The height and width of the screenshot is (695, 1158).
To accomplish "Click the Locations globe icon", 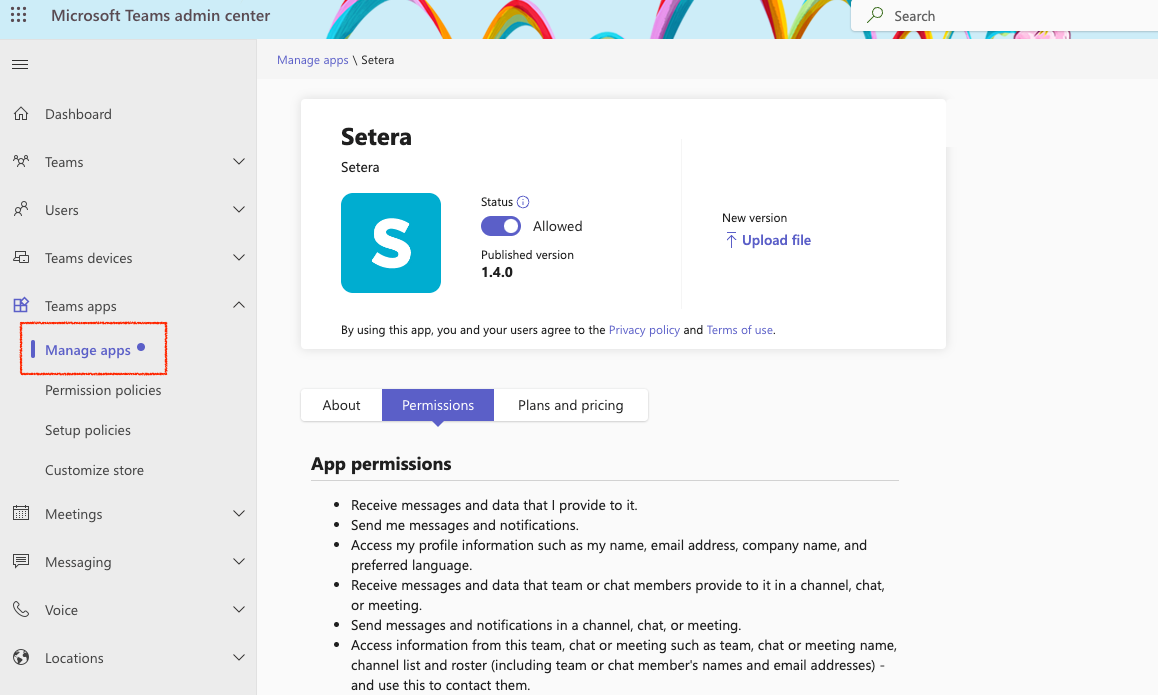I will point(21,658).
